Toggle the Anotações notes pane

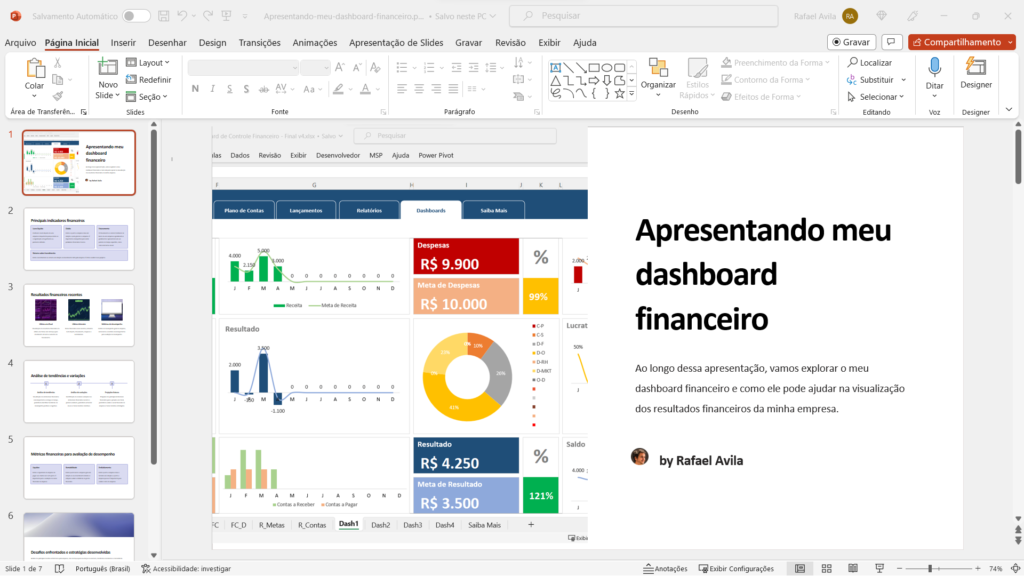coord(664,568)
